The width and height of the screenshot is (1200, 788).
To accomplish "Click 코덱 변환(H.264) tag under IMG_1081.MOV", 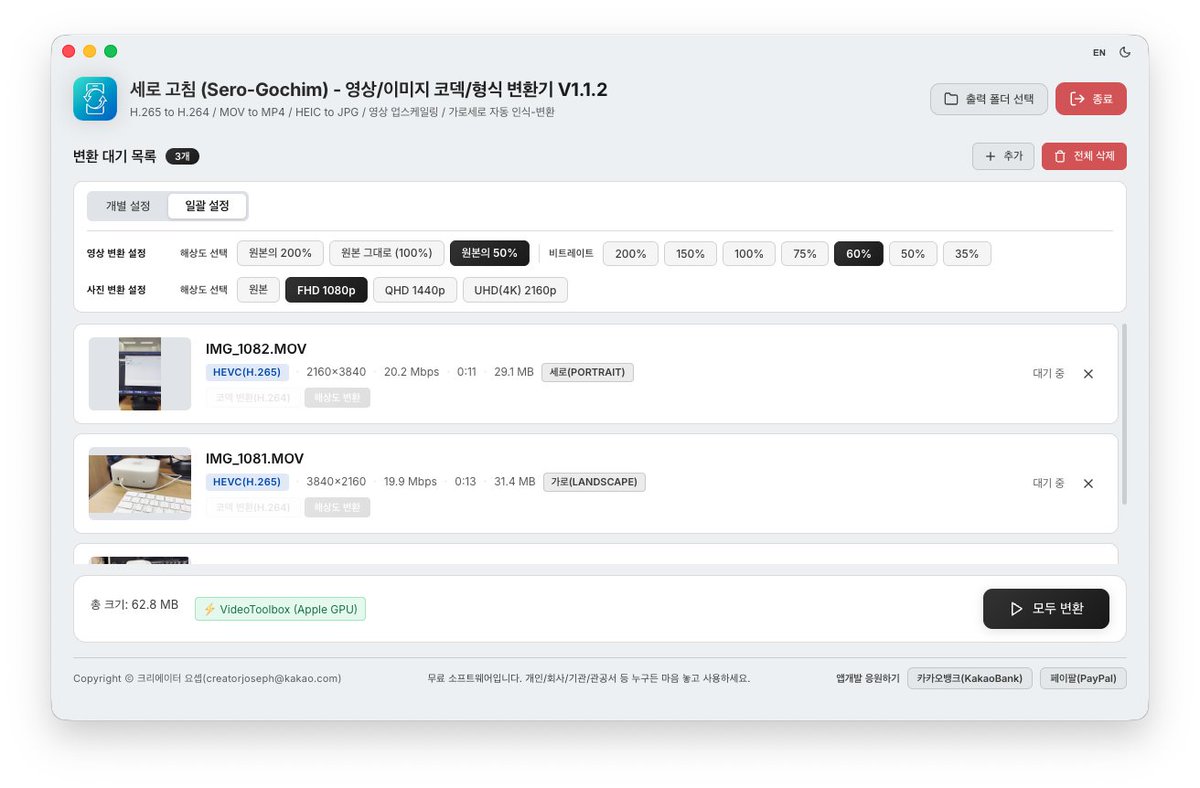I will (252, 507).
